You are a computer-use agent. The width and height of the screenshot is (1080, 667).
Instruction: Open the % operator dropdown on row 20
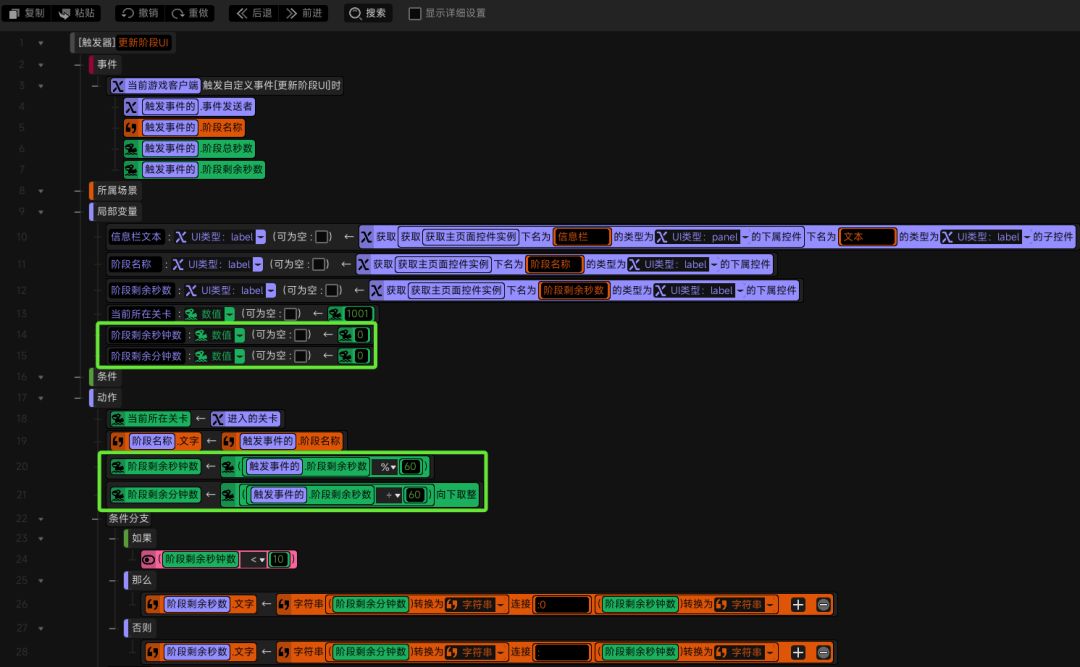point(388,466)
